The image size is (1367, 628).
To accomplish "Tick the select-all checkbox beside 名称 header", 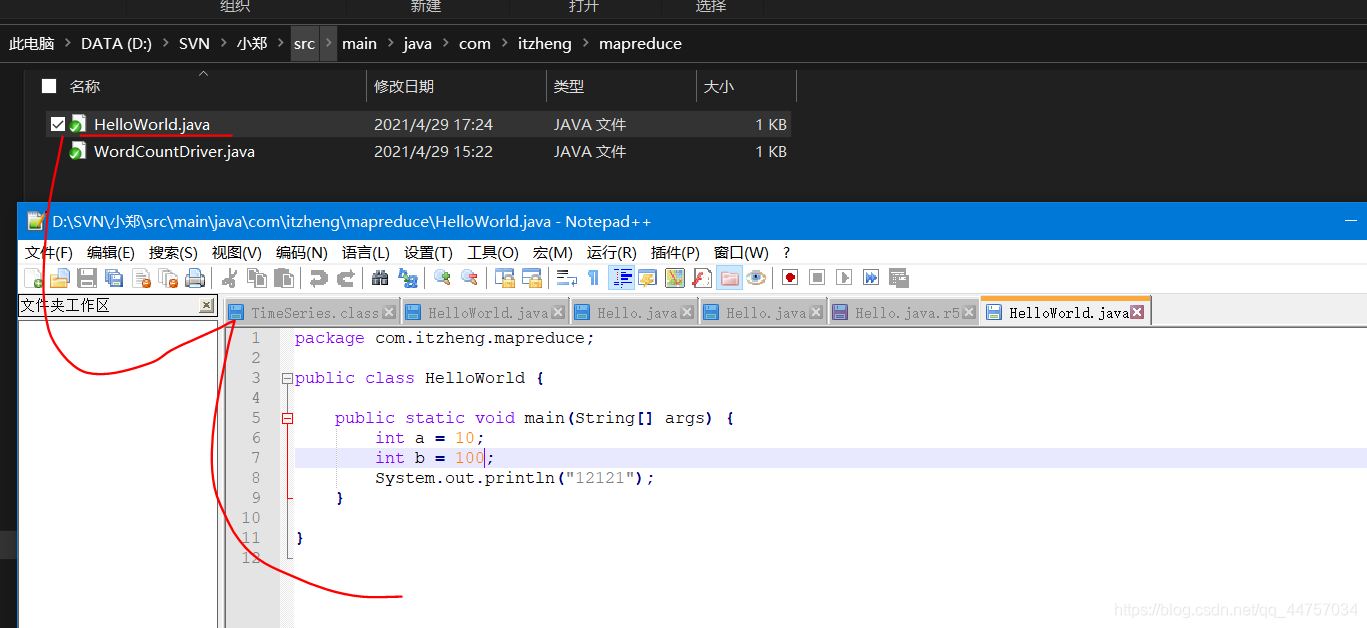I will [49, 87].
